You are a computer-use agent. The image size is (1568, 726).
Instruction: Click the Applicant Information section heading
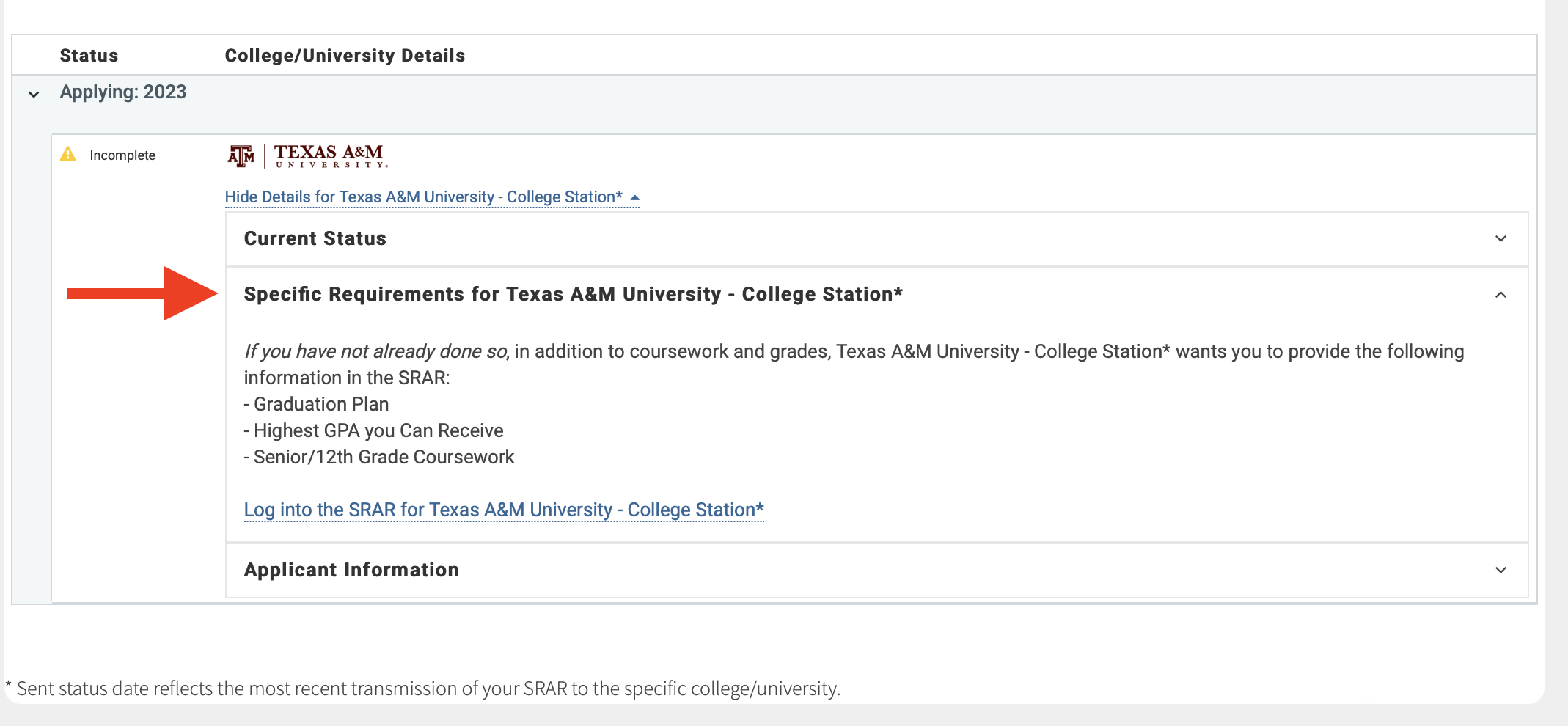click(x=351, y=571)
